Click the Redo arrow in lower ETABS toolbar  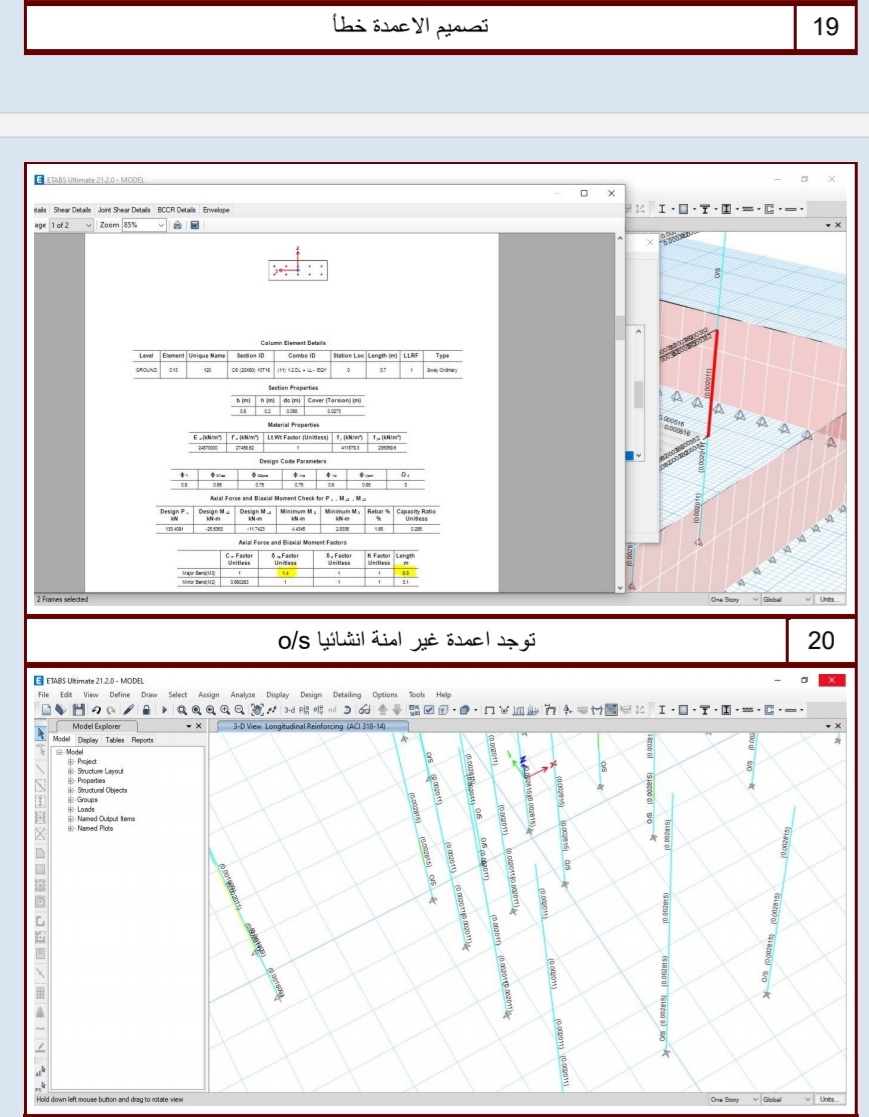coord(111,710)
